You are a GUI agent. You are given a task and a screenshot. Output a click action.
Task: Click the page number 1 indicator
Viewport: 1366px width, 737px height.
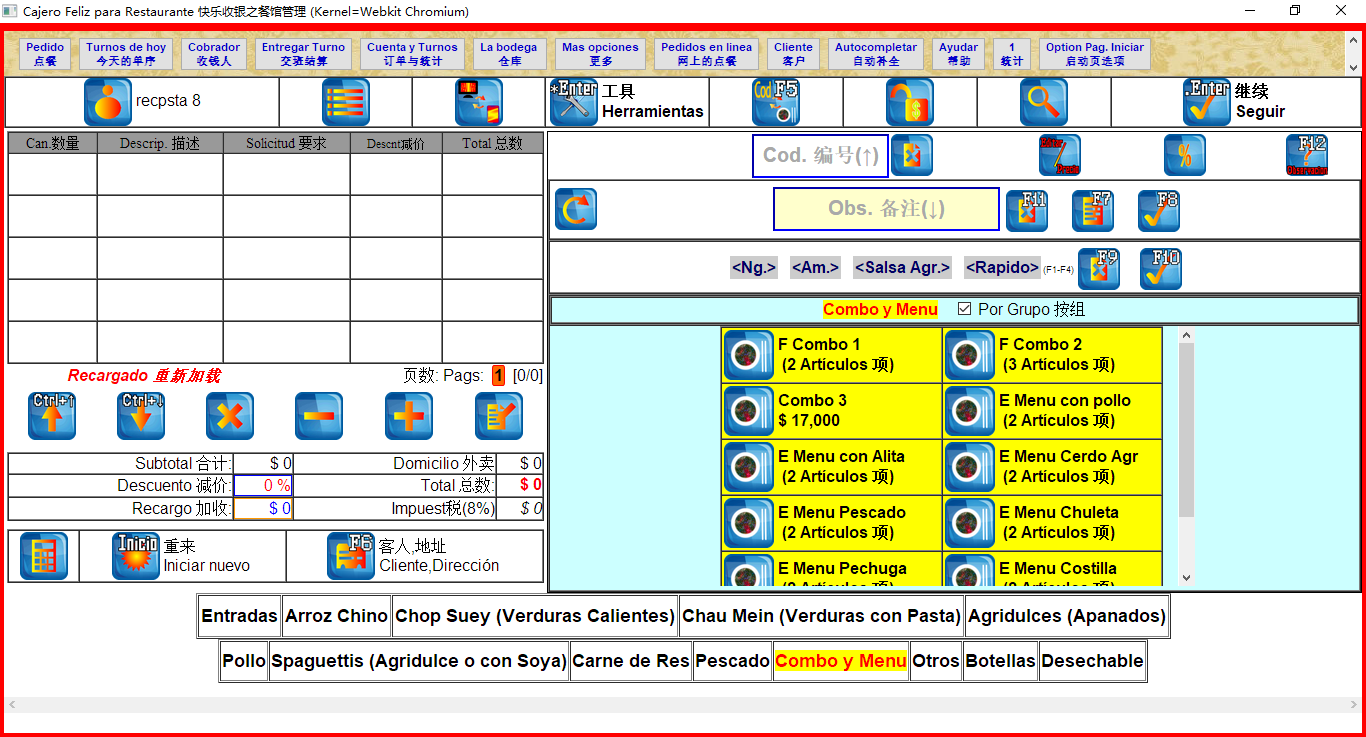point(499,376)
